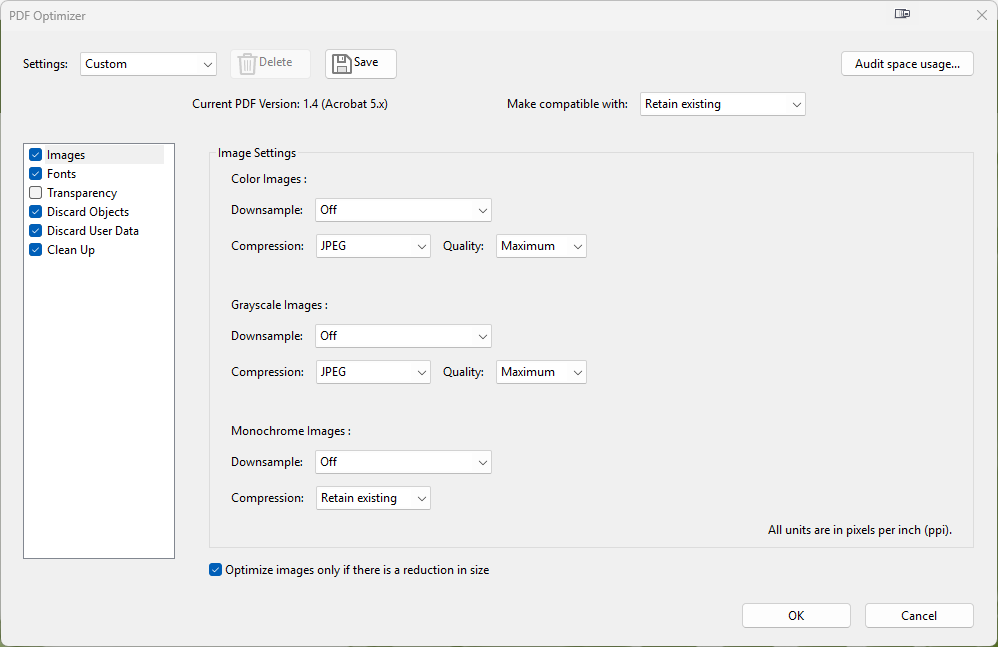Enable the Transparency checkbox

pyautogui.click(x=36, y=193)
